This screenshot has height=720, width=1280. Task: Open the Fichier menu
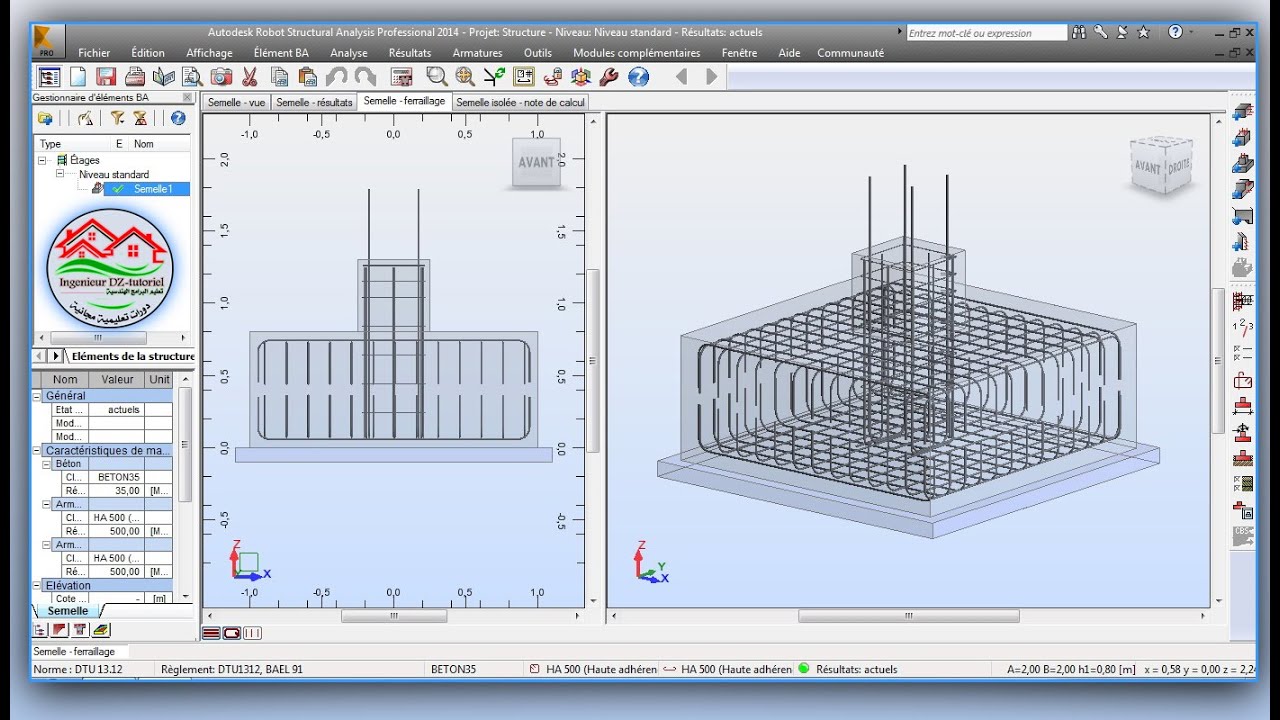pos(94,53)
